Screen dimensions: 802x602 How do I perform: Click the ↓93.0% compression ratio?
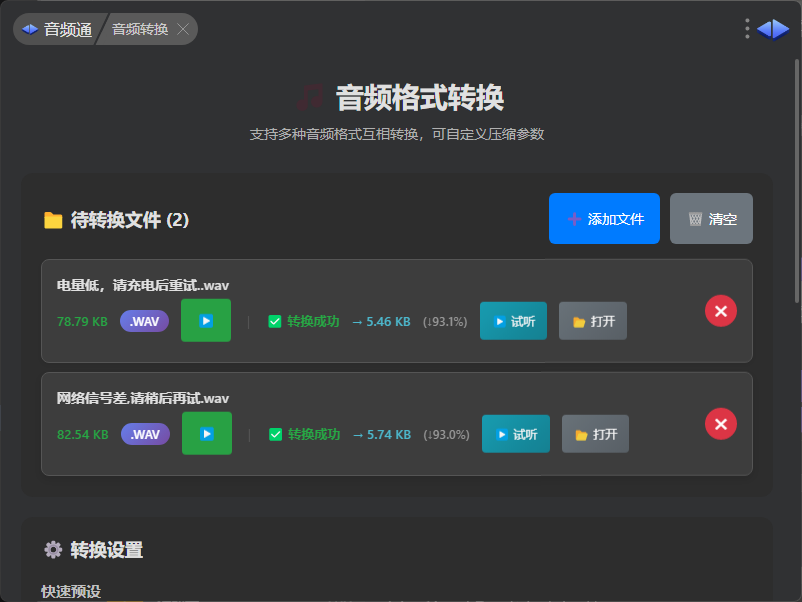point(447,435)
